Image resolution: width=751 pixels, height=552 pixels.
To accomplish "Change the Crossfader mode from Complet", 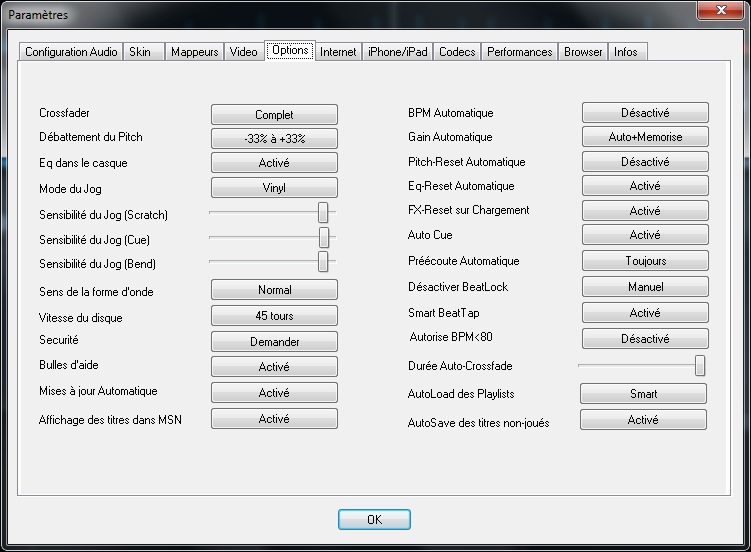I will coord(274,115).
